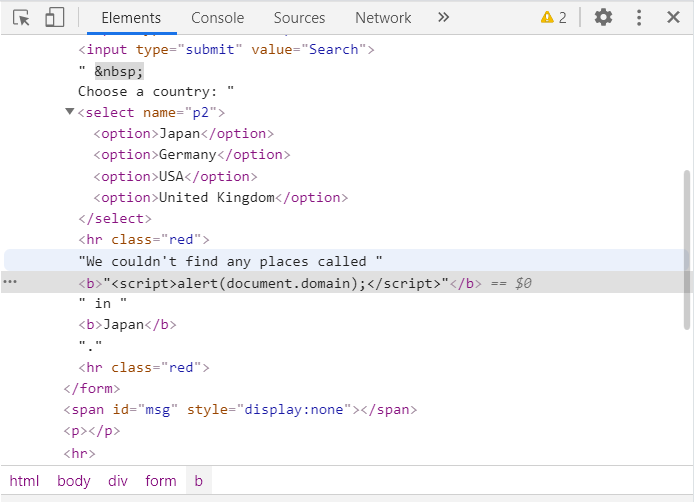Jump to div in the breadcrumb
Screen dimensions: 694x502
click(118, 481)
